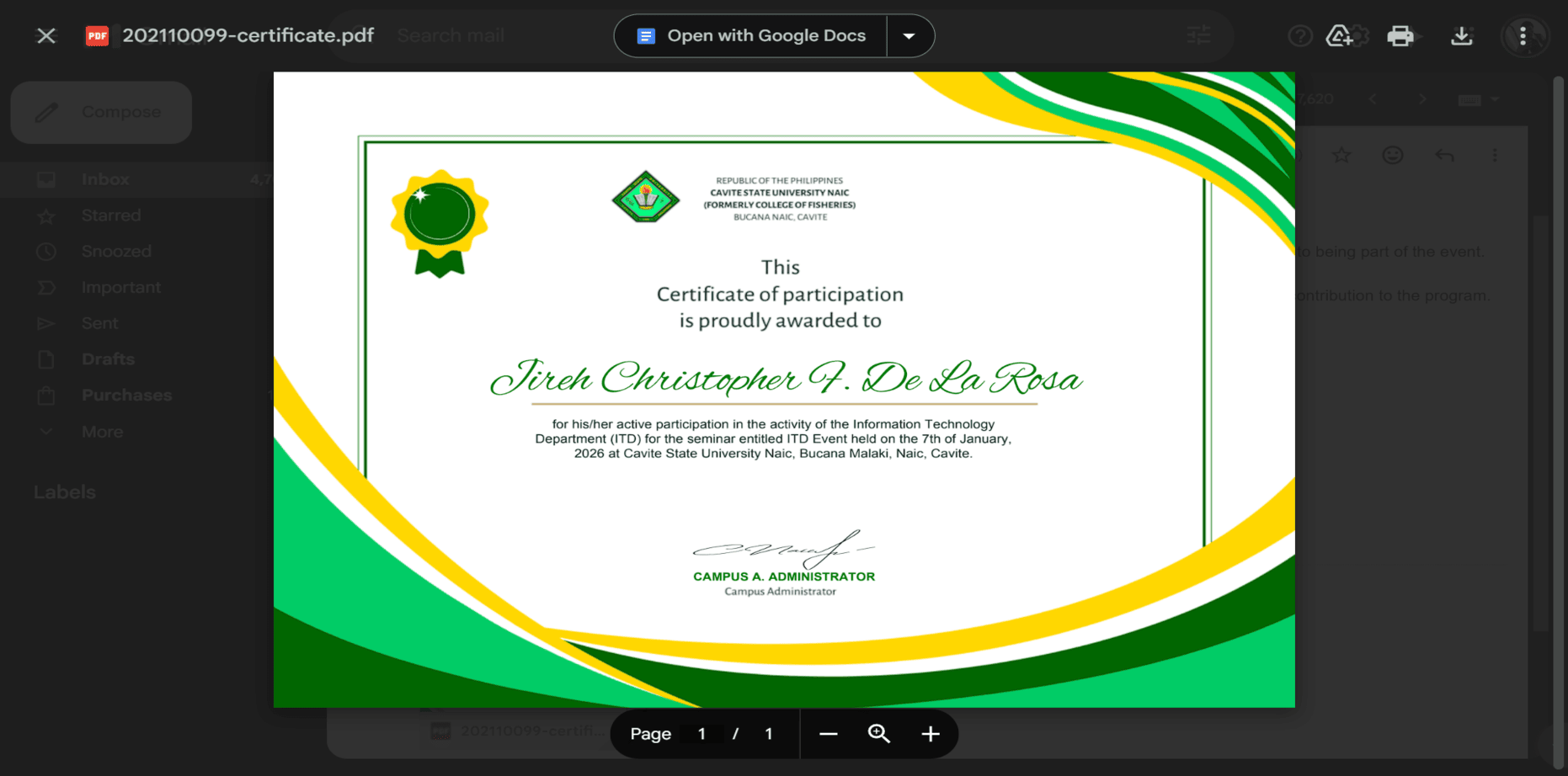Expand the Open with dropdown arrow
Image resolution: width=1568 pixels, height=776 pixels.
coord(909,35)
